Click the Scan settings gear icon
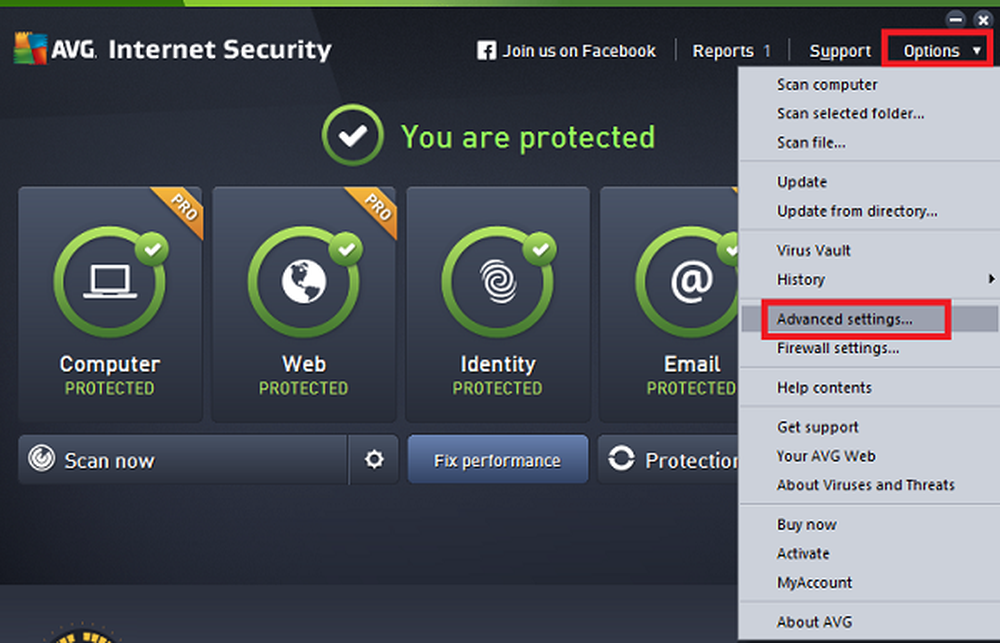 (x=374, y=460)
